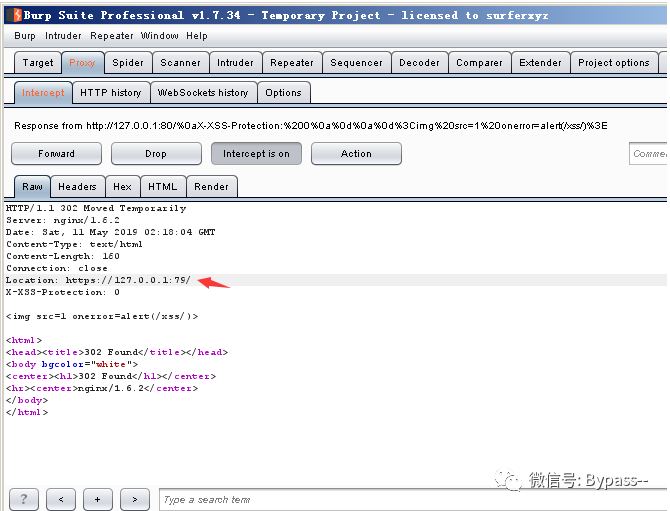Image resolution: width=670 pixels, height=511 pixels.
Task: Select the Proxy tab
Action: tap(82, 63)
